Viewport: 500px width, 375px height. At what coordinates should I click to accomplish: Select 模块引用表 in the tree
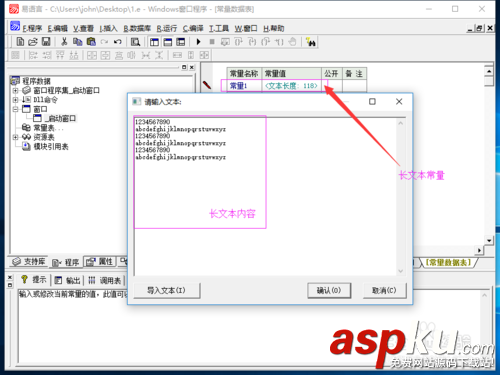pos(51,146)
